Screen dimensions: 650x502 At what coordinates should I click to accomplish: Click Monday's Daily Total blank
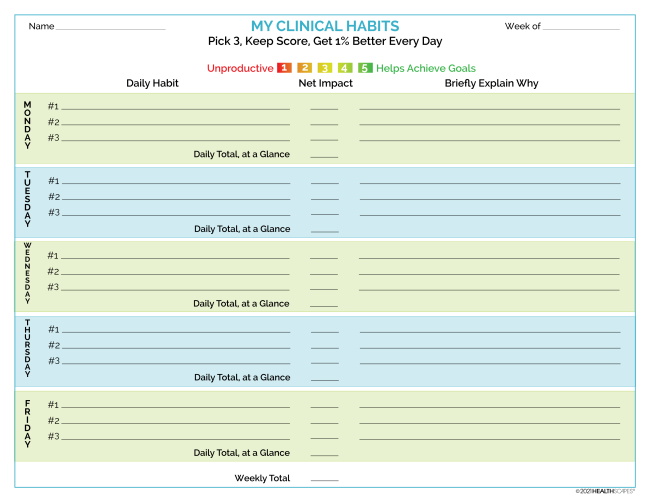[324, 155]
